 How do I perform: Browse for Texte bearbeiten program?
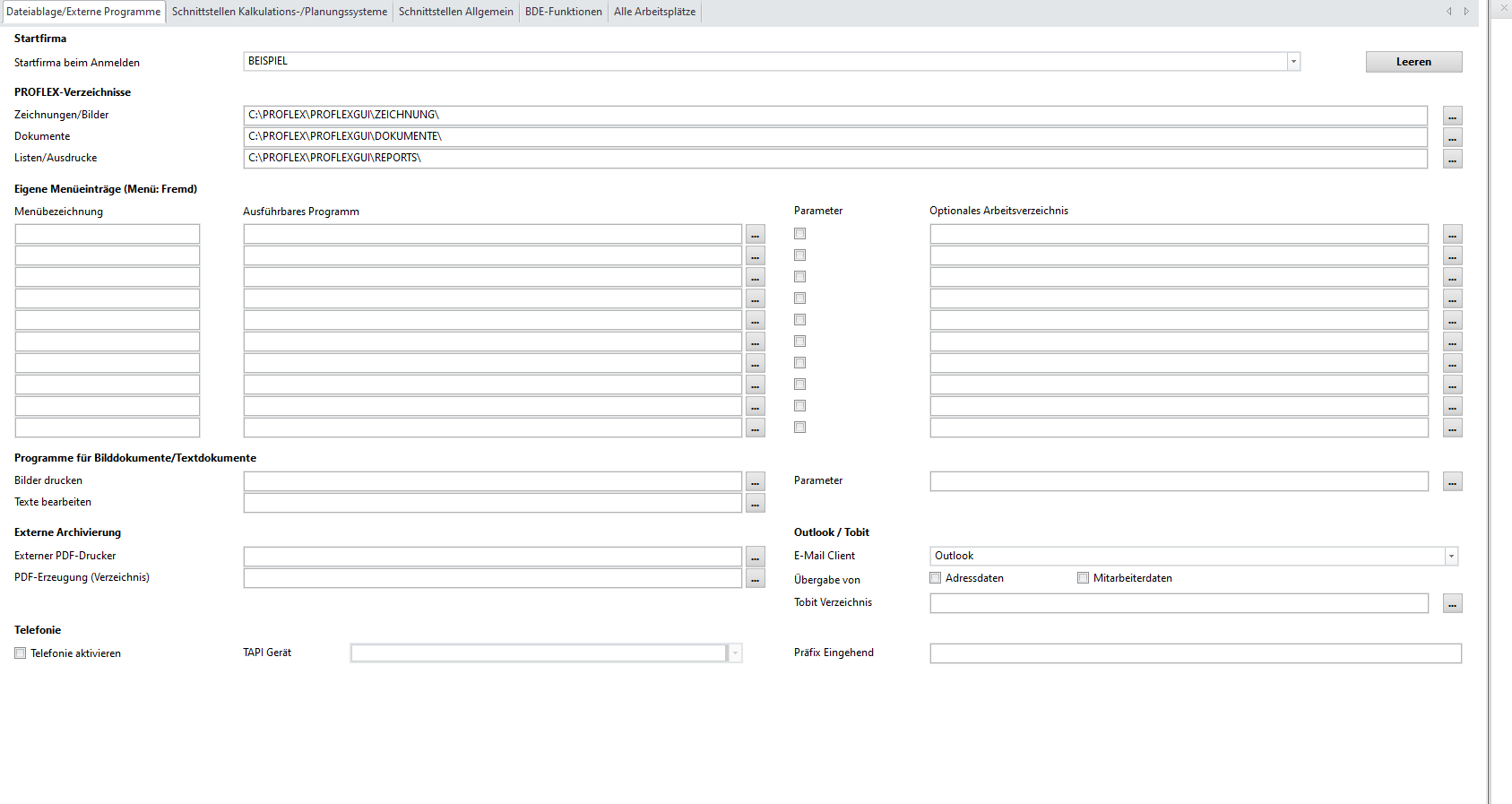tap(756, 503)
